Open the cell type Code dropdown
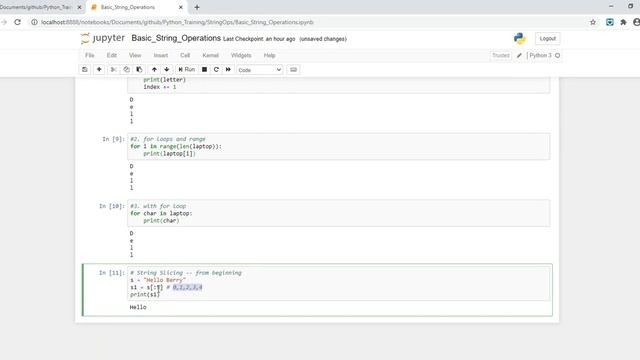The width and height of the screenshot is (640, 360). click(260, 70)
